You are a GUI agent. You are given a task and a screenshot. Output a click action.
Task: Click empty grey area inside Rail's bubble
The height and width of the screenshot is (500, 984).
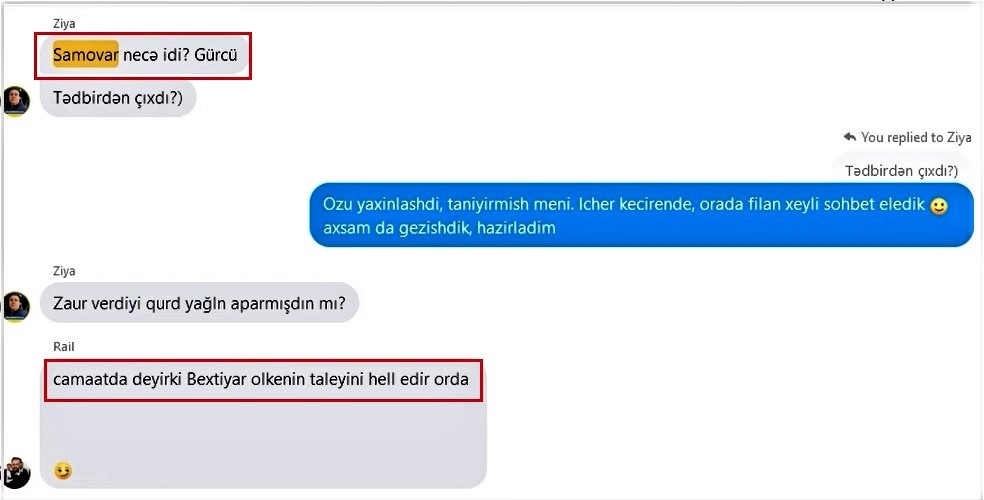[264, 430]
